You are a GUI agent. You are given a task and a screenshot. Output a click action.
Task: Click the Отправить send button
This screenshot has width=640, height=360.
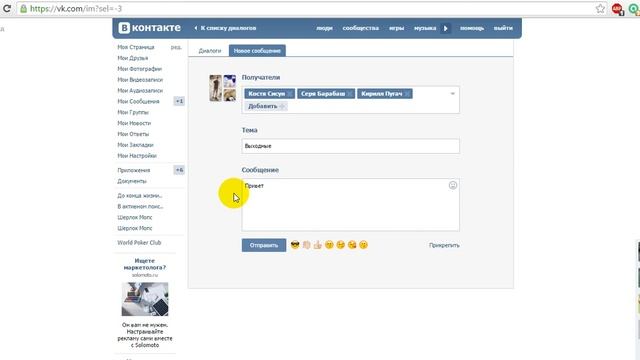coord(264,245)
